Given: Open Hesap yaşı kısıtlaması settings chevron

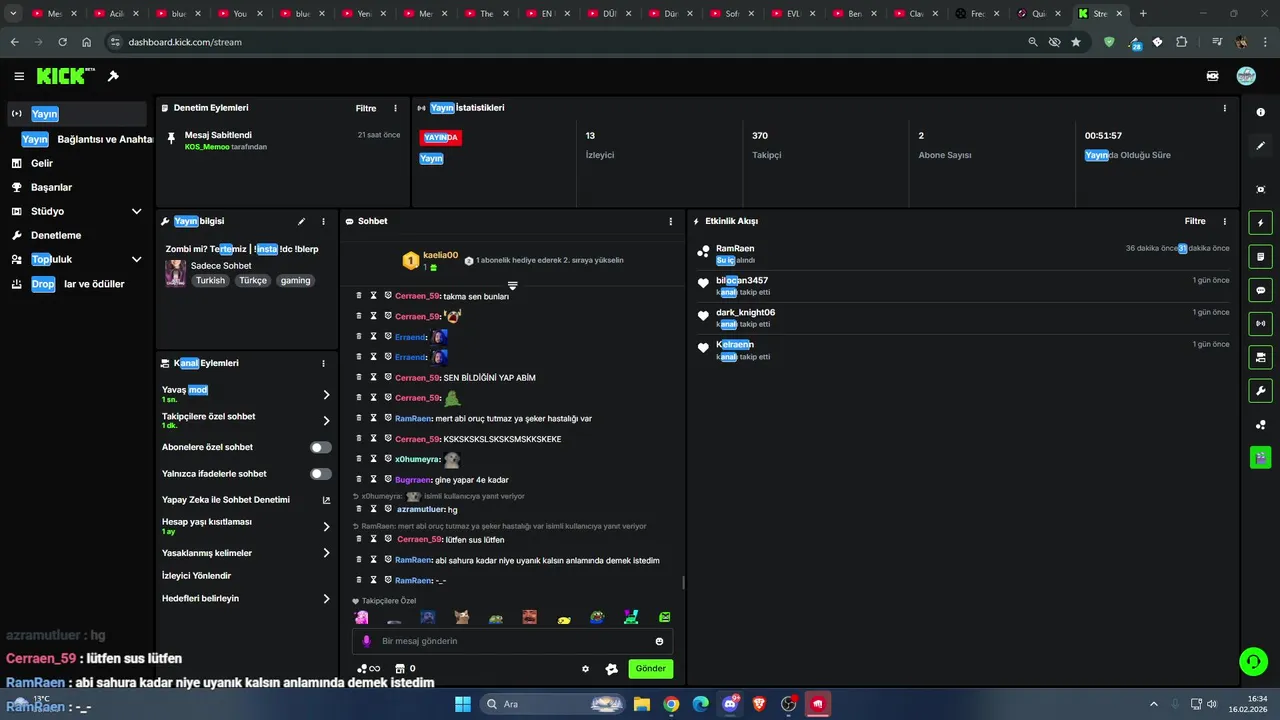Looking at the screenshot, I should point(326,527).
